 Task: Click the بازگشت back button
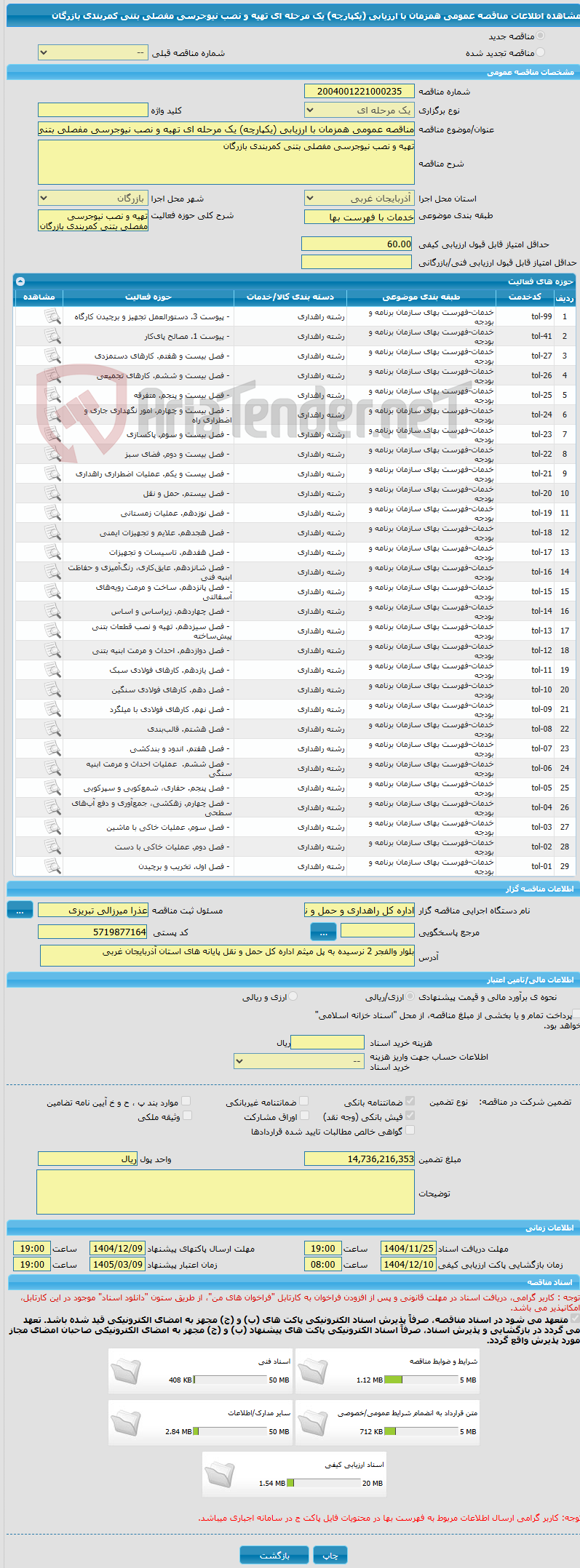274,1555
